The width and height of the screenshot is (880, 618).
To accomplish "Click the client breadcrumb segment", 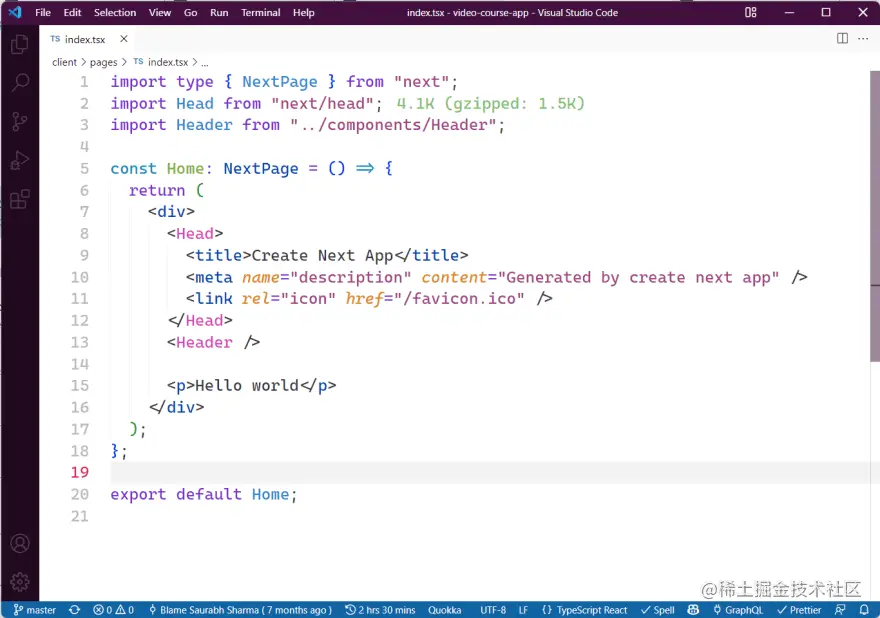I will tap(64, 62).
